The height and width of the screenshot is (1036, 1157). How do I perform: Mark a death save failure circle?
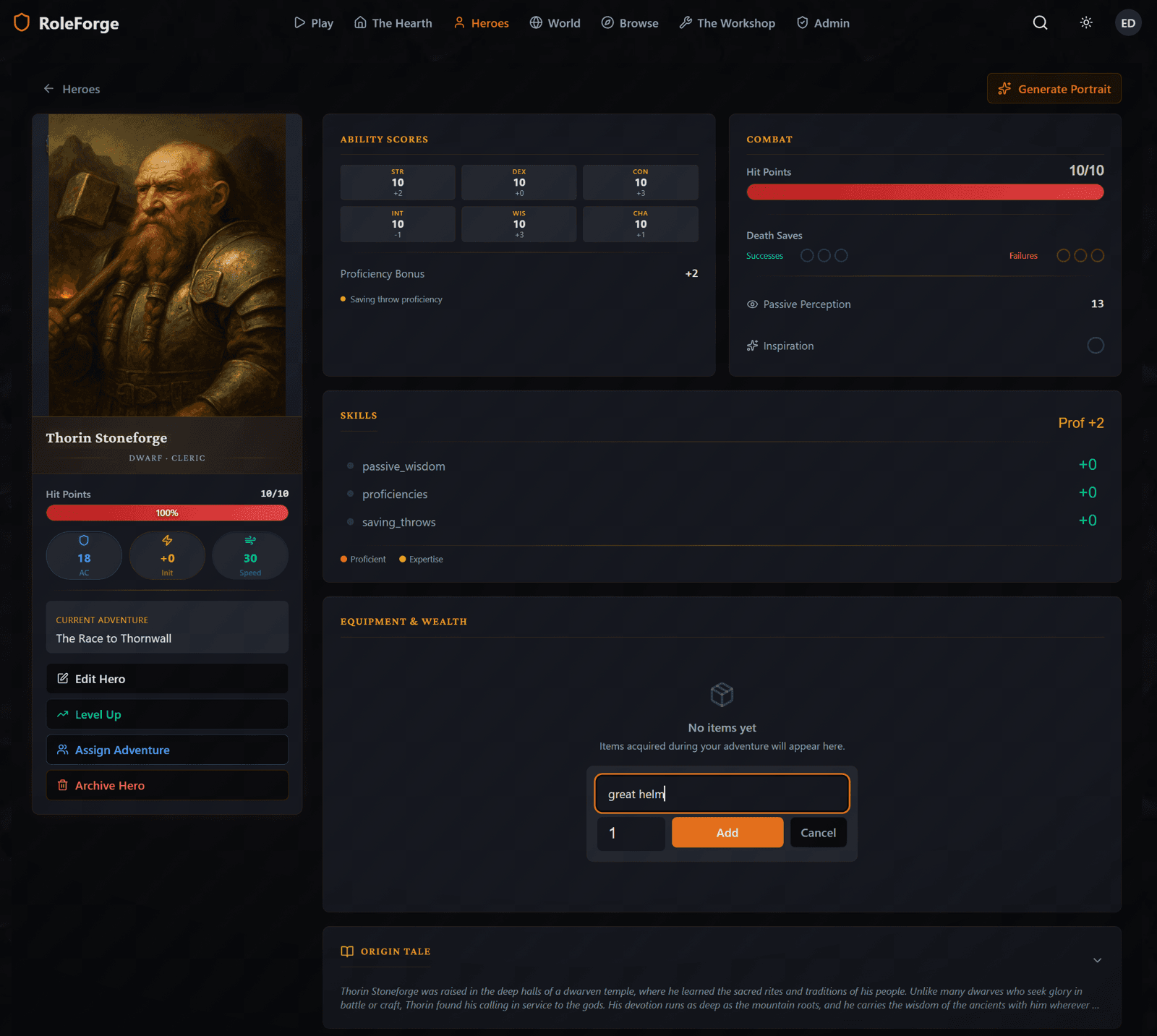[x=1063, y=255]
